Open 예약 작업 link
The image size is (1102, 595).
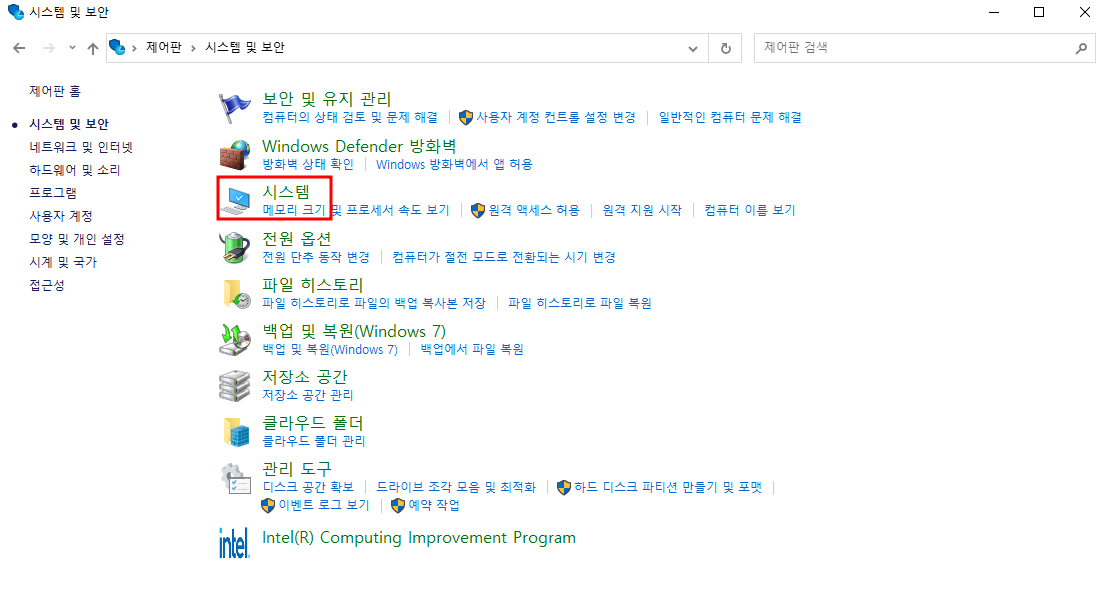pyautogui.click(x=434, y=505)
